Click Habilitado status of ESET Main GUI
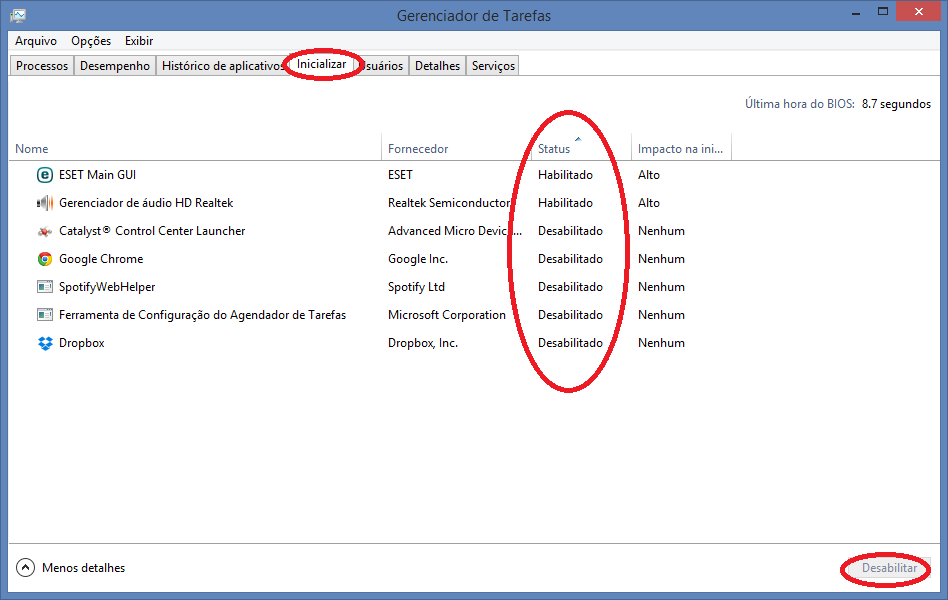The image size is (948, 600). (x=565, y=175)
